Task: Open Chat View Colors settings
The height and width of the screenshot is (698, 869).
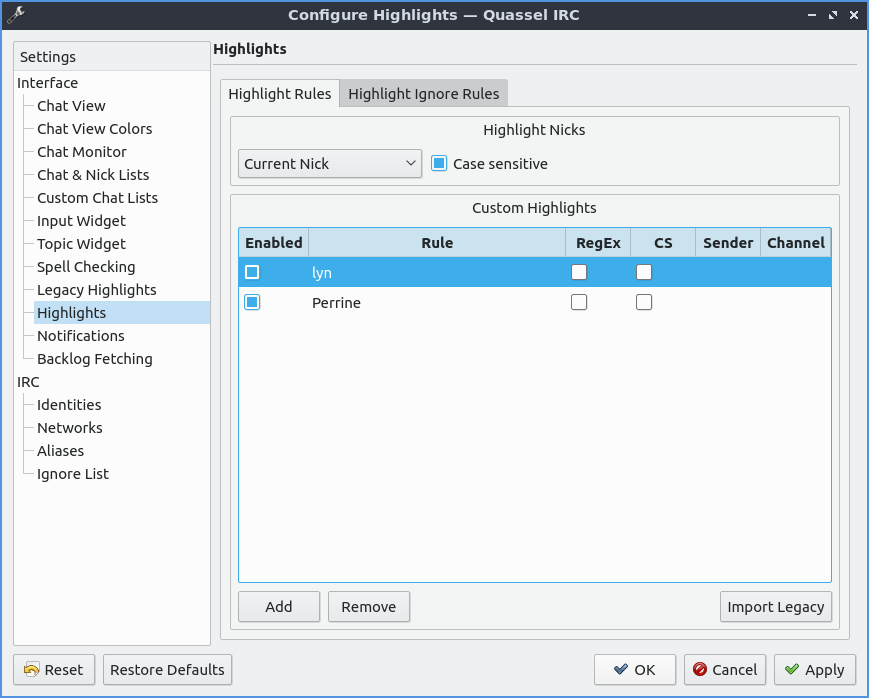Action: point(95,129)
